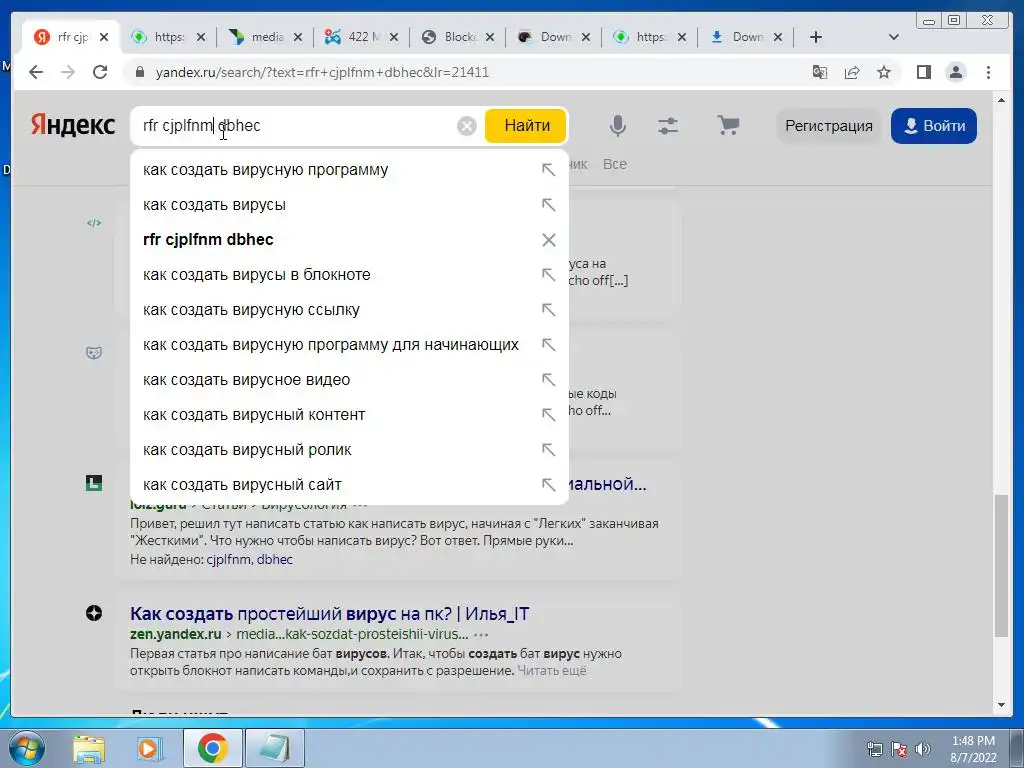Click the page vertical scrollbar thumb

(x=1001, y=566)
